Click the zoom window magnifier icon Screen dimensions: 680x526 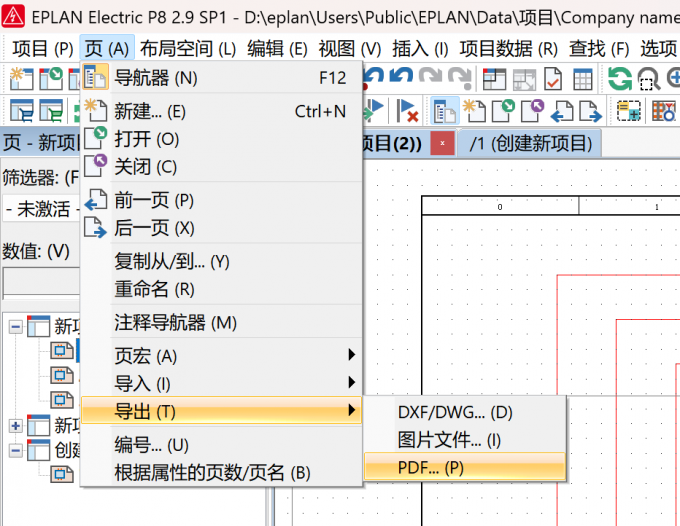click(x=649, y=79)
